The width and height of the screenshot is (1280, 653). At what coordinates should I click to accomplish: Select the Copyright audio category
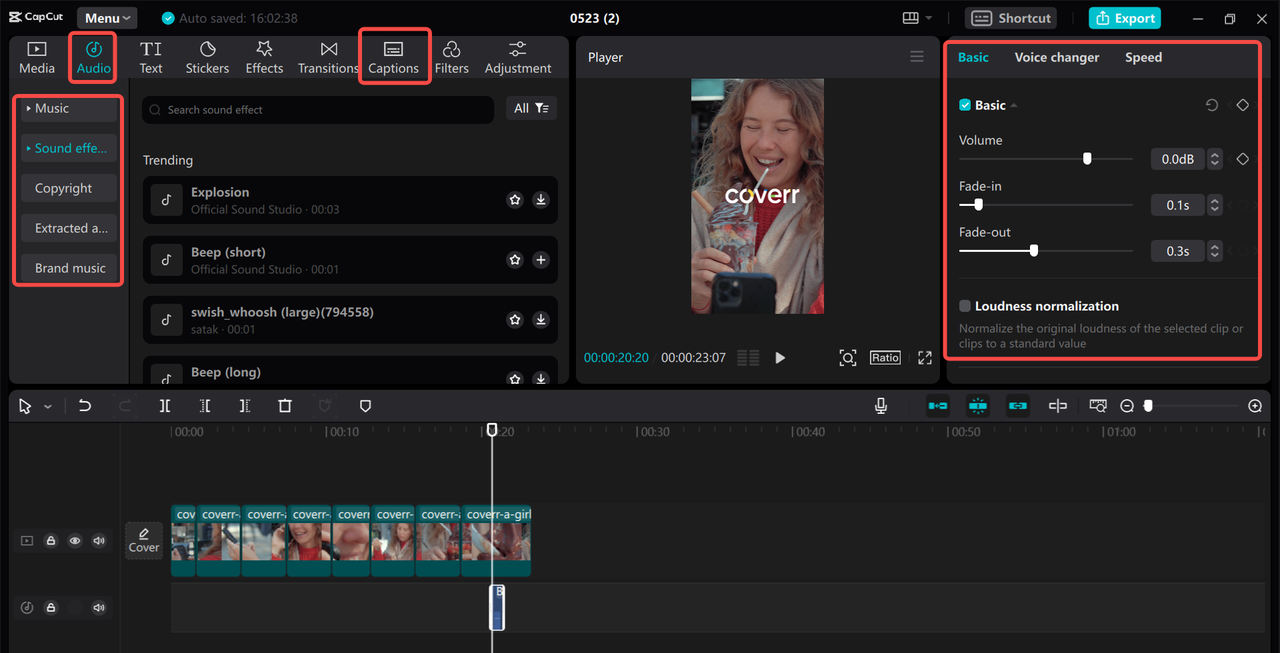69,188
